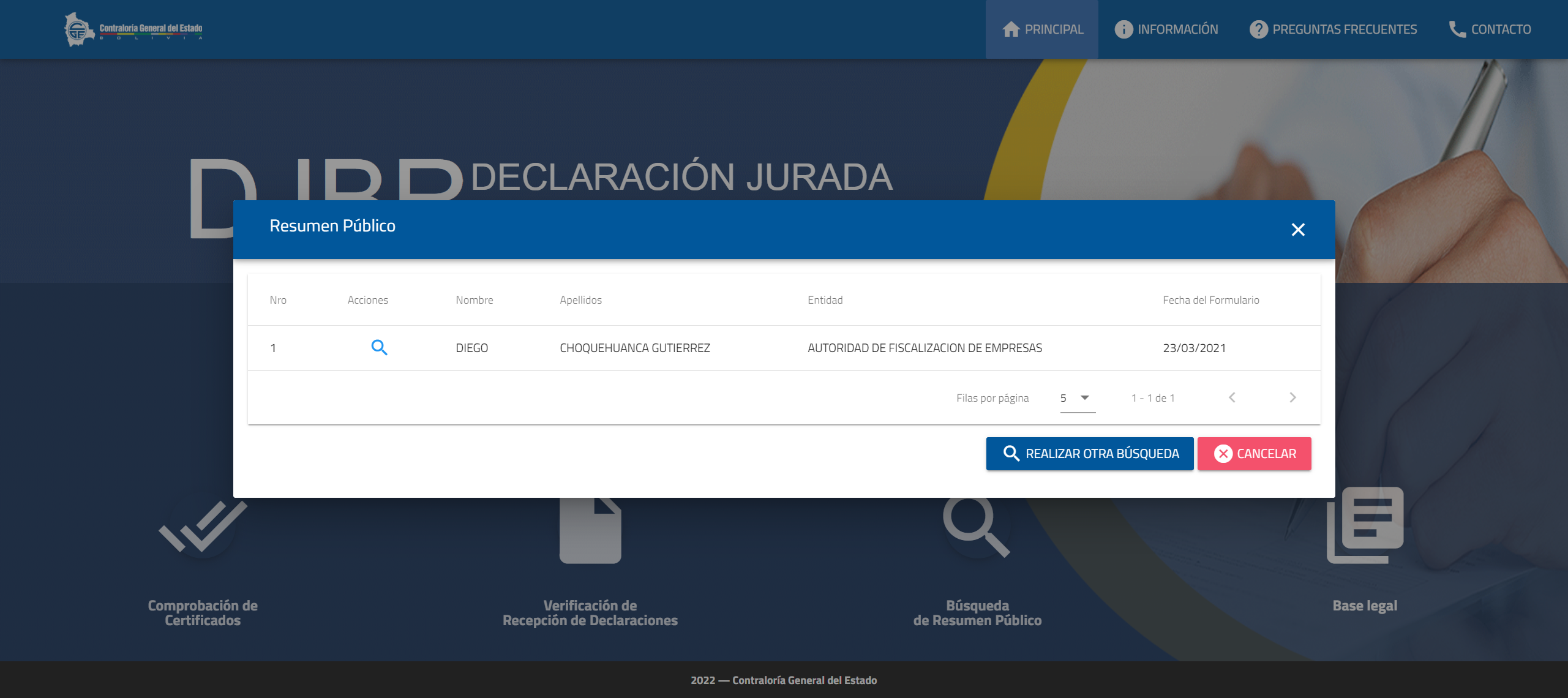Viewport: 1568px width, 698px height.
Task: Close the Resumen Público dialog with X
Action: point(1298,230)
